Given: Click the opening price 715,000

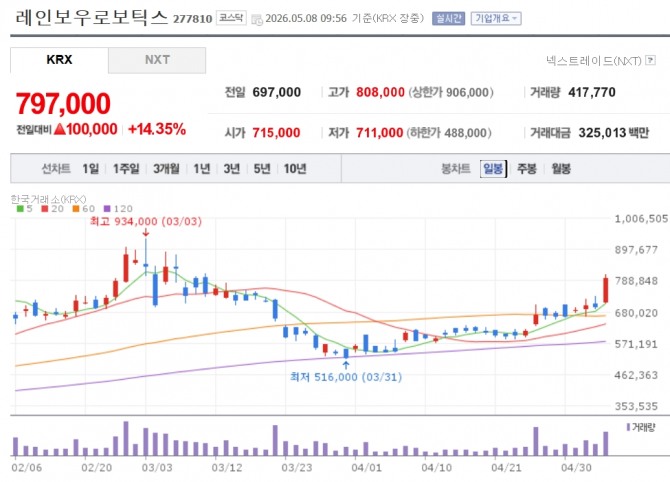Looking at the screenshot, I should click(276, 133).
